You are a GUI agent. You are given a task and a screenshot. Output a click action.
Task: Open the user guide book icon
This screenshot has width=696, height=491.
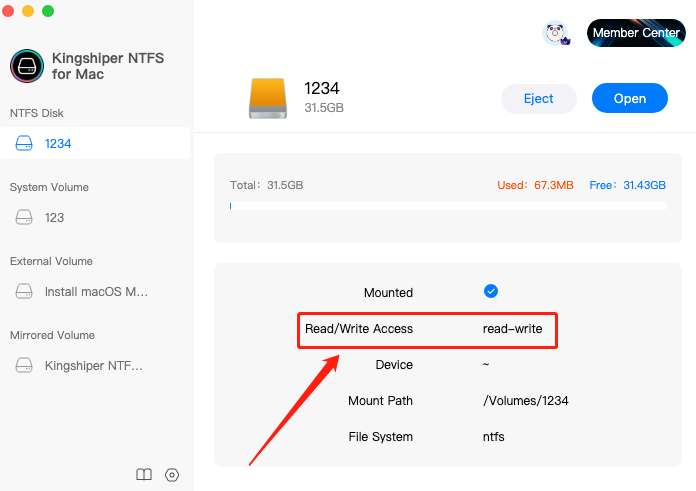144,475
